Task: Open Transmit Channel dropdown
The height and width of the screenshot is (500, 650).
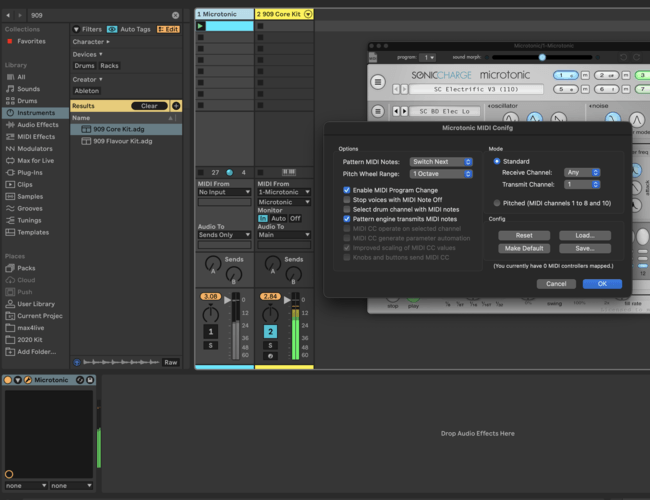Action: point(582,184)
